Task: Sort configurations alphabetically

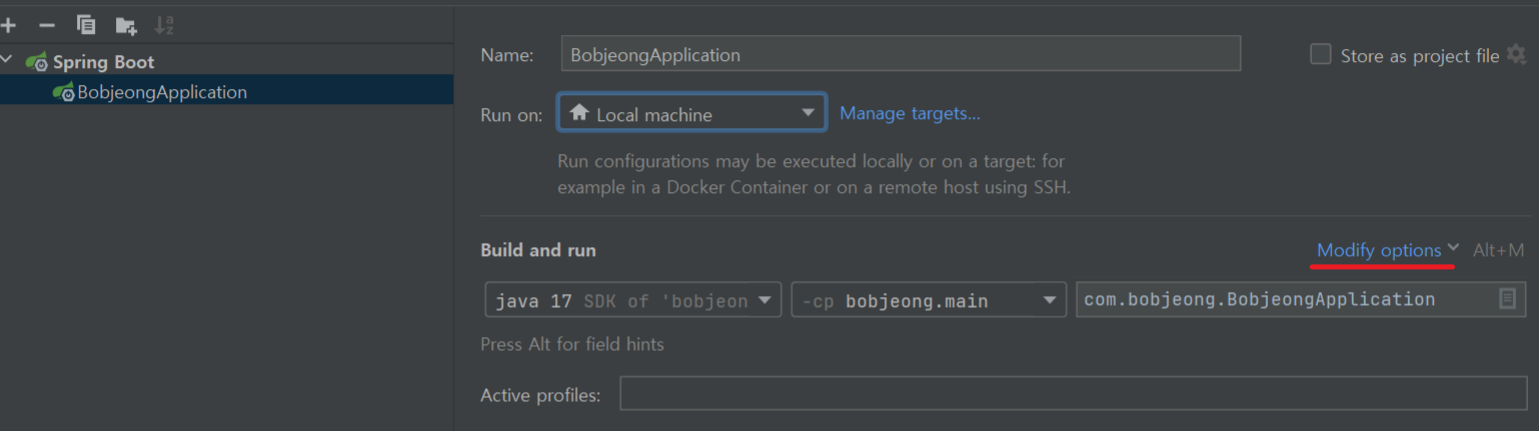Action: point(165,25)
